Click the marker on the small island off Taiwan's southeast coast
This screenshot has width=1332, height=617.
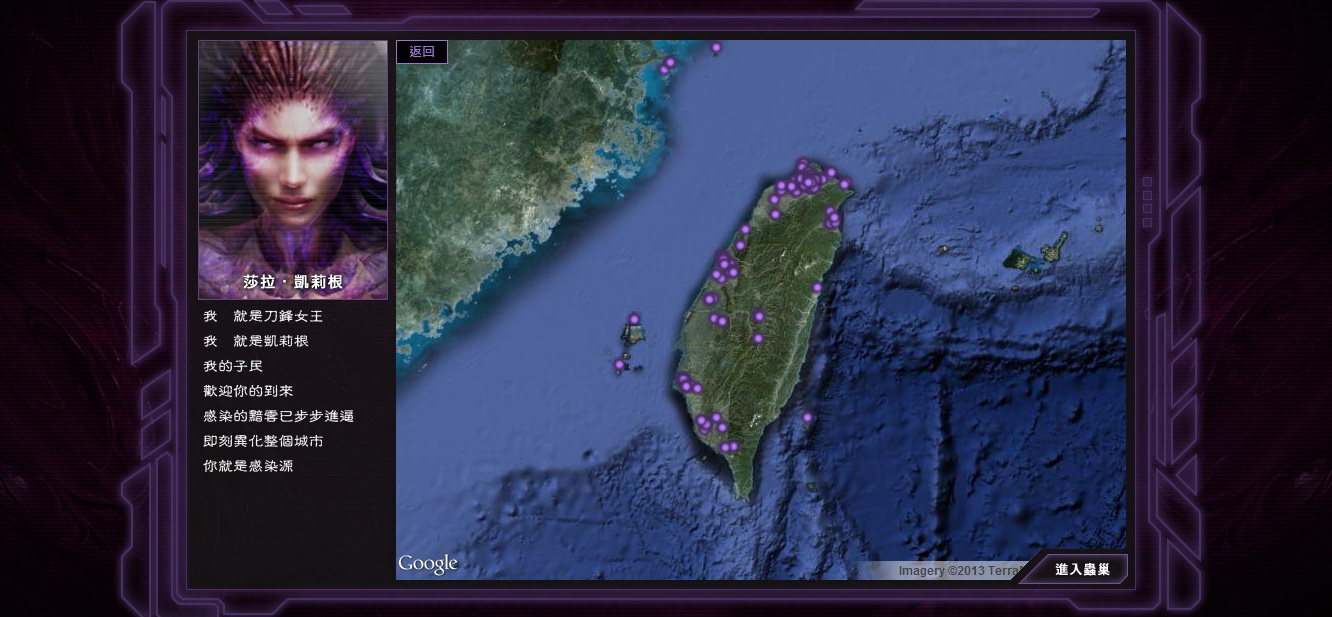[807, 418]
